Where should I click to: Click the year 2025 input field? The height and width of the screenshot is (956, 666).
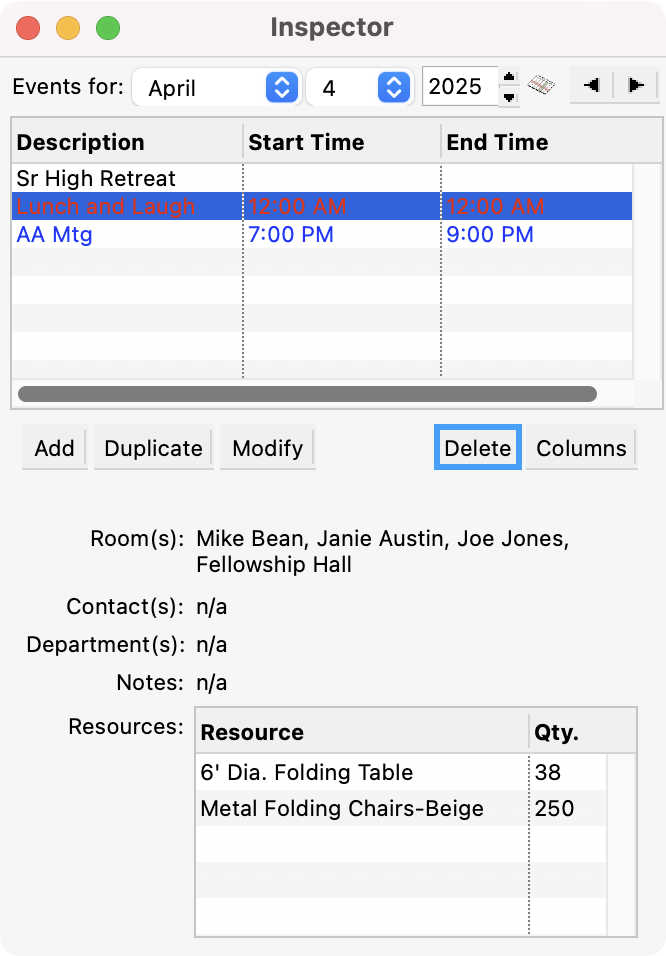tap(457, 87)
